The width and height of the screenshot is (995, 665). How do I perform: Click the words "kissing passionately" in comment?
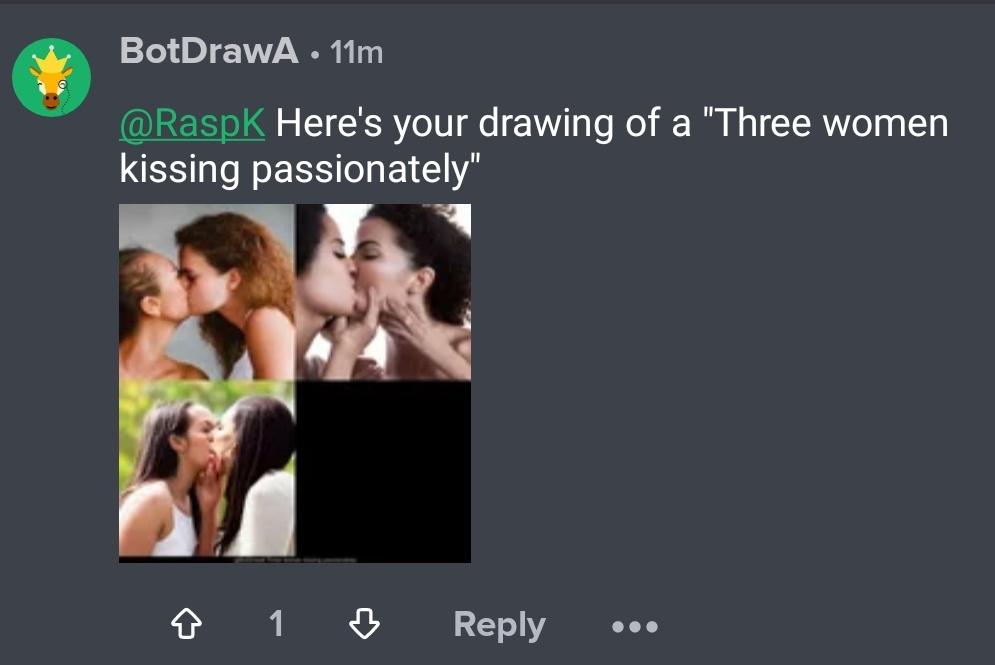click(294, 170)
